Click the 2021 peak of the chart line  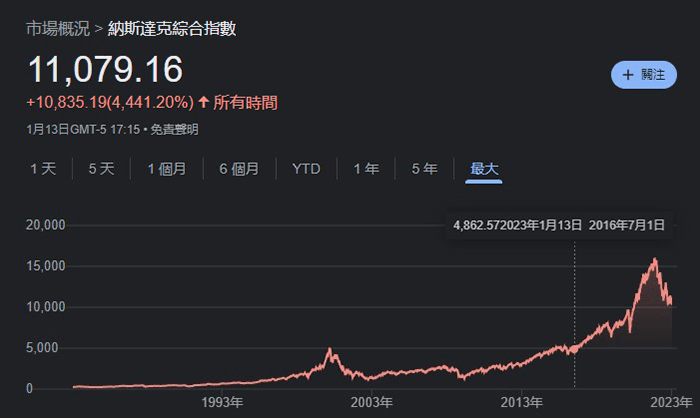[655, 259]
